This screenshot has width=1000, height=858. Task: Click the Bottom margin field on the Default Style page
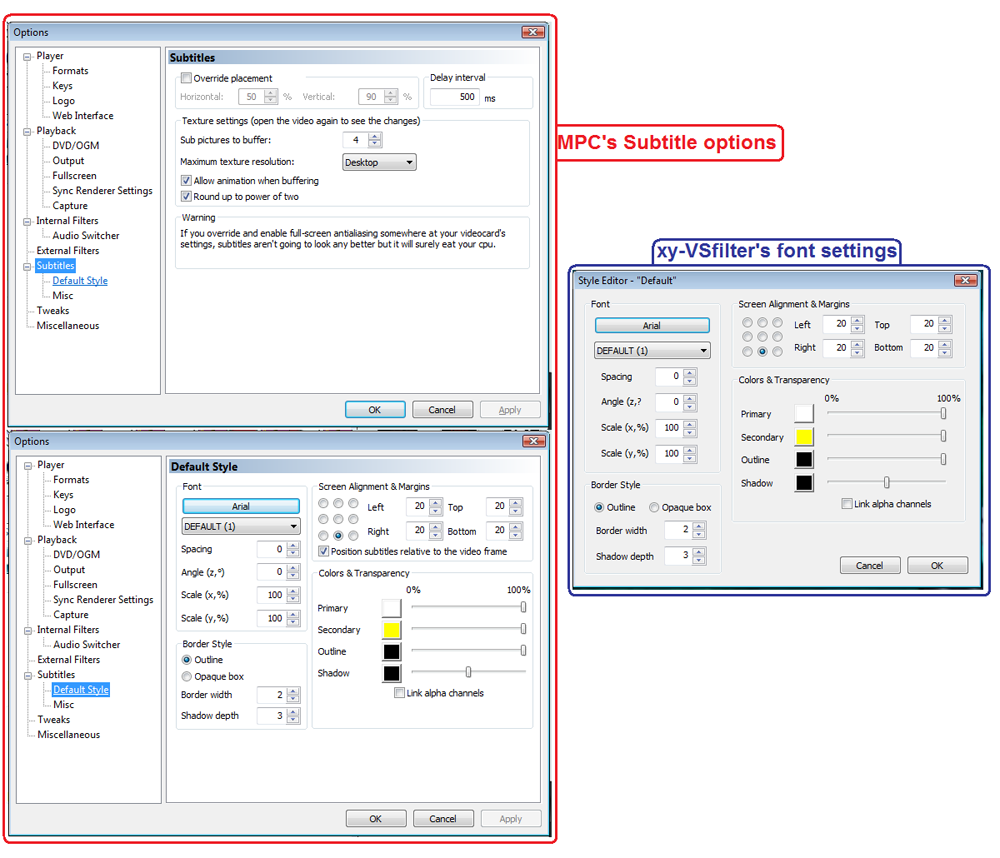click(497, 530)
